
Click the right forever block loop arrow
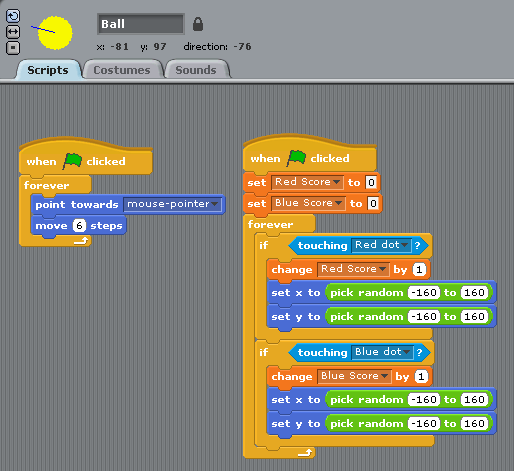[x=305, y=452]
